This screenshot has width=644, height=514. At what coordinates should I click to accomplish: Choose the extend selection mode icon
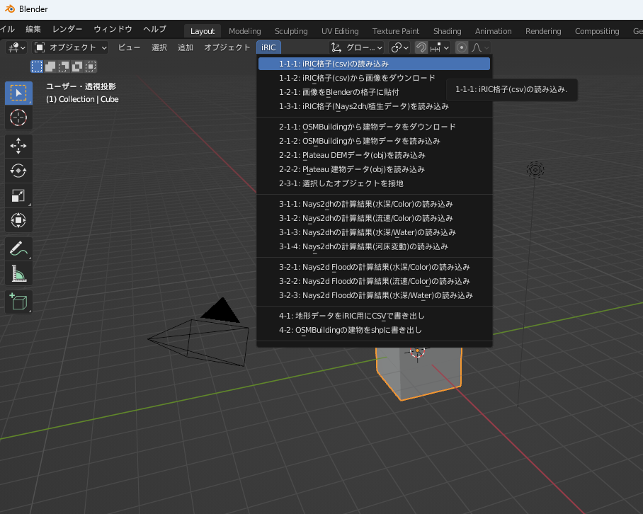pos(50,66)
